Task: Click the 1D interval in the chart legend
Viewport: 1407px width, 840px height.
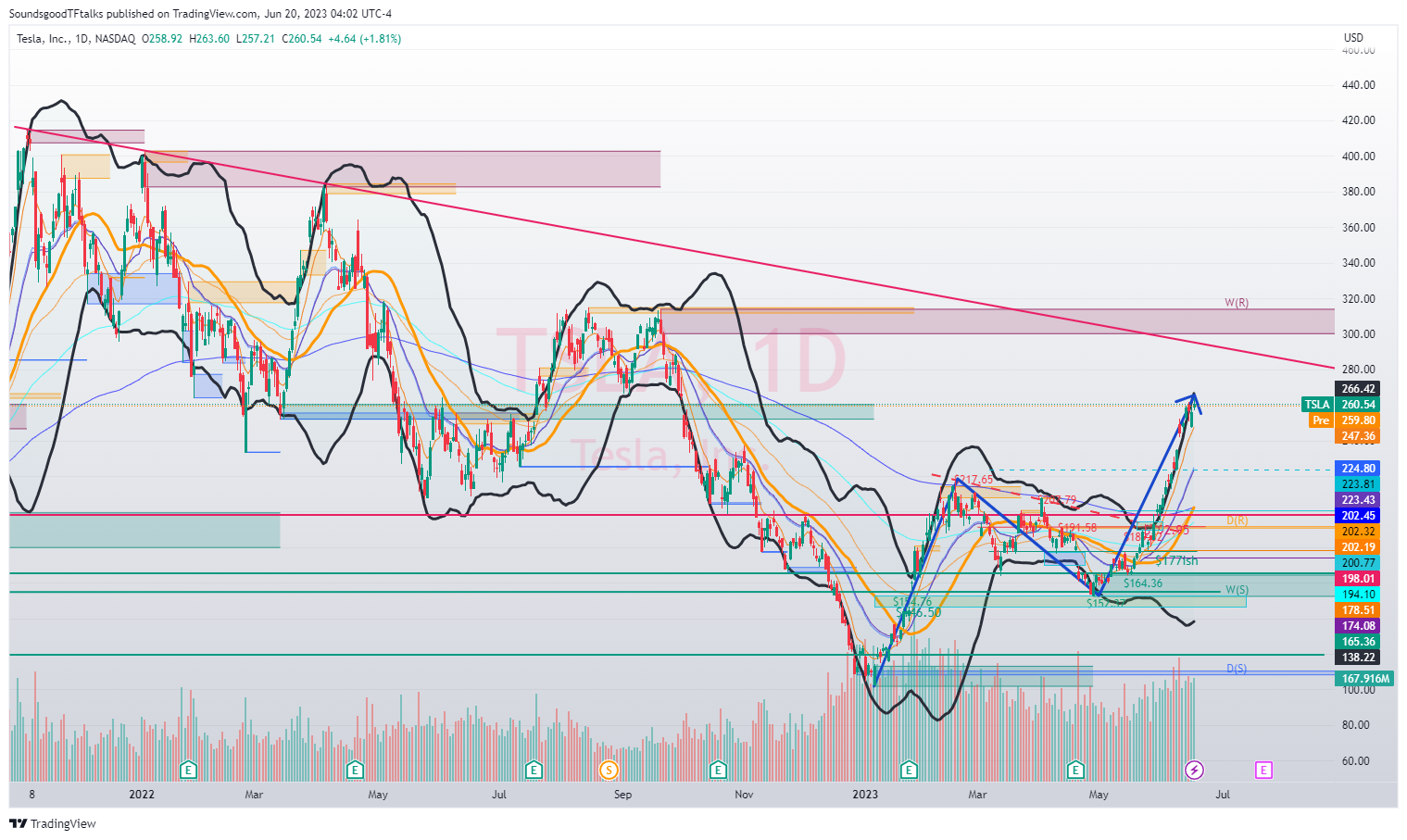Action: pyautogui.click(x=82, y=39)
